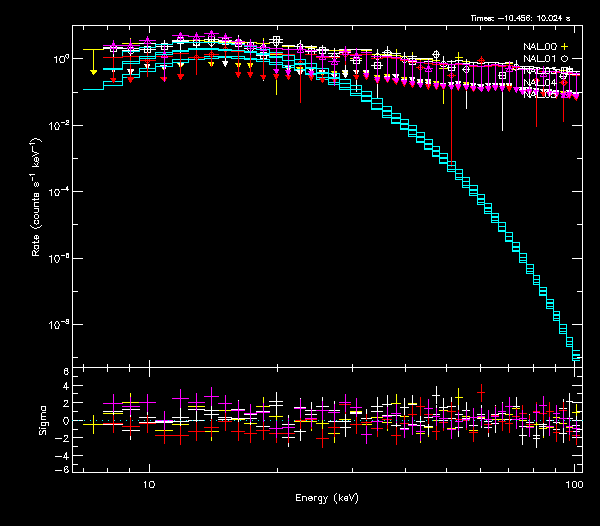Screen dimensions: 600x526
Task: Click the 0 tick label on Sigma axis
Action: [x=66, y=420]
